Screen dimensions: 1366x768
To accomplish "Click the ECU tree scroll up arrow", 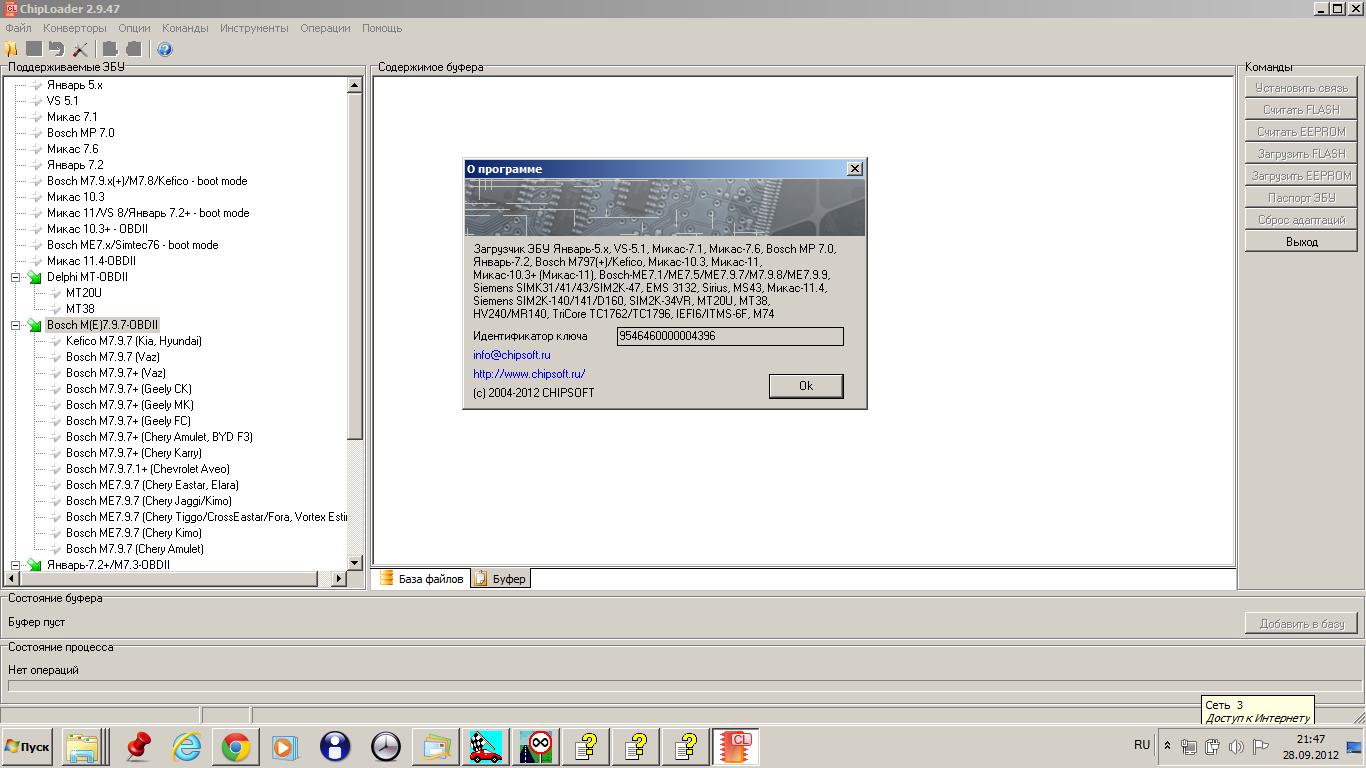I will 354,86.
